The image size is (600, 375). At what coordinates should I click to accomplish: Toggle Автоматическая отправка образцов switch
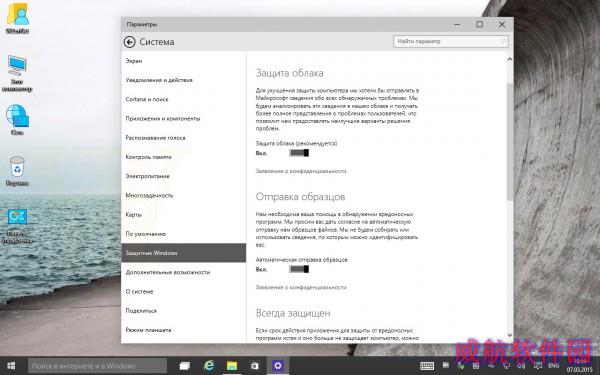coord(299,269)
